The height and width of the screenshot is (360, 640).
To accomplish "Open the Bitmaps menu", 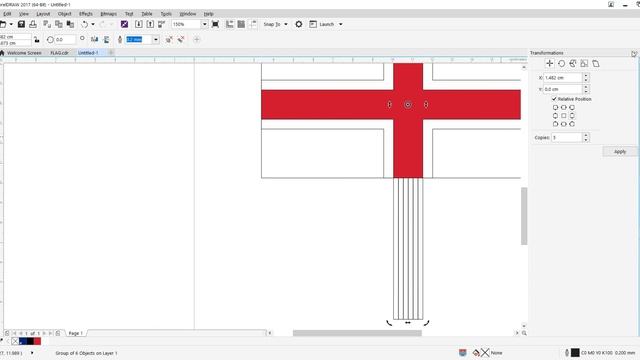I will coord(109,14).
